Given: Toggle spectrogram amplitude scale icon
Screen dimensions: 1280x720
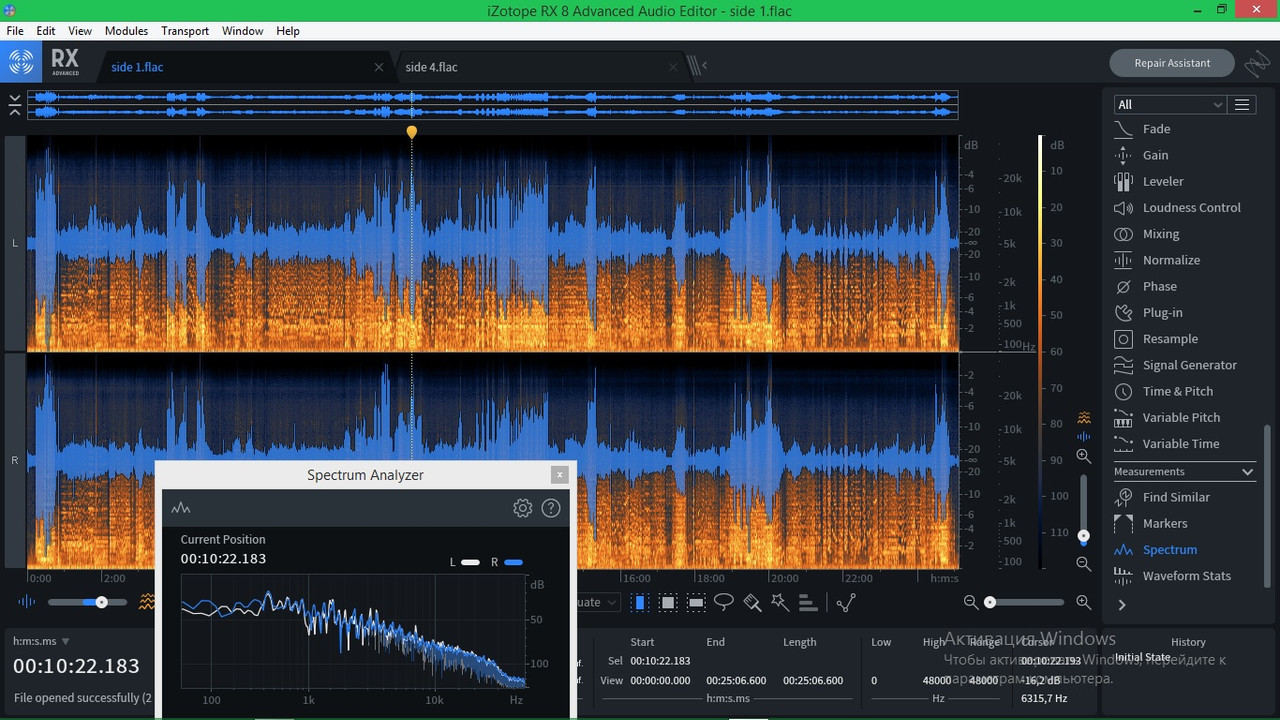Looking at the screenshot, I should [1084, 417].
